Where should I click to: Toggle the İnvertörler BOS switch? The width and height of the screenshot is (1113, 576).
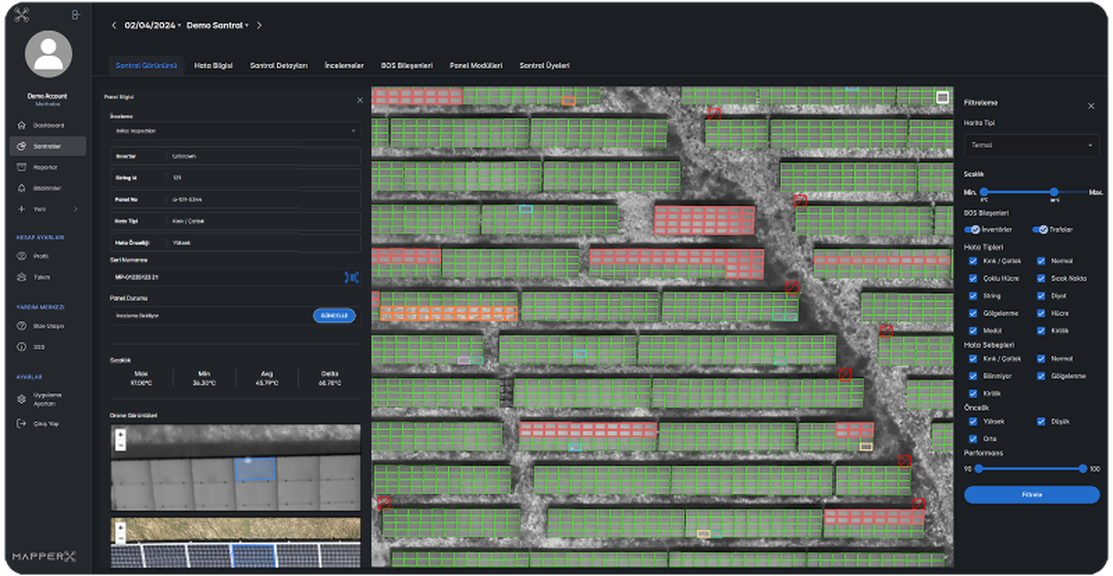coord(972,229)
